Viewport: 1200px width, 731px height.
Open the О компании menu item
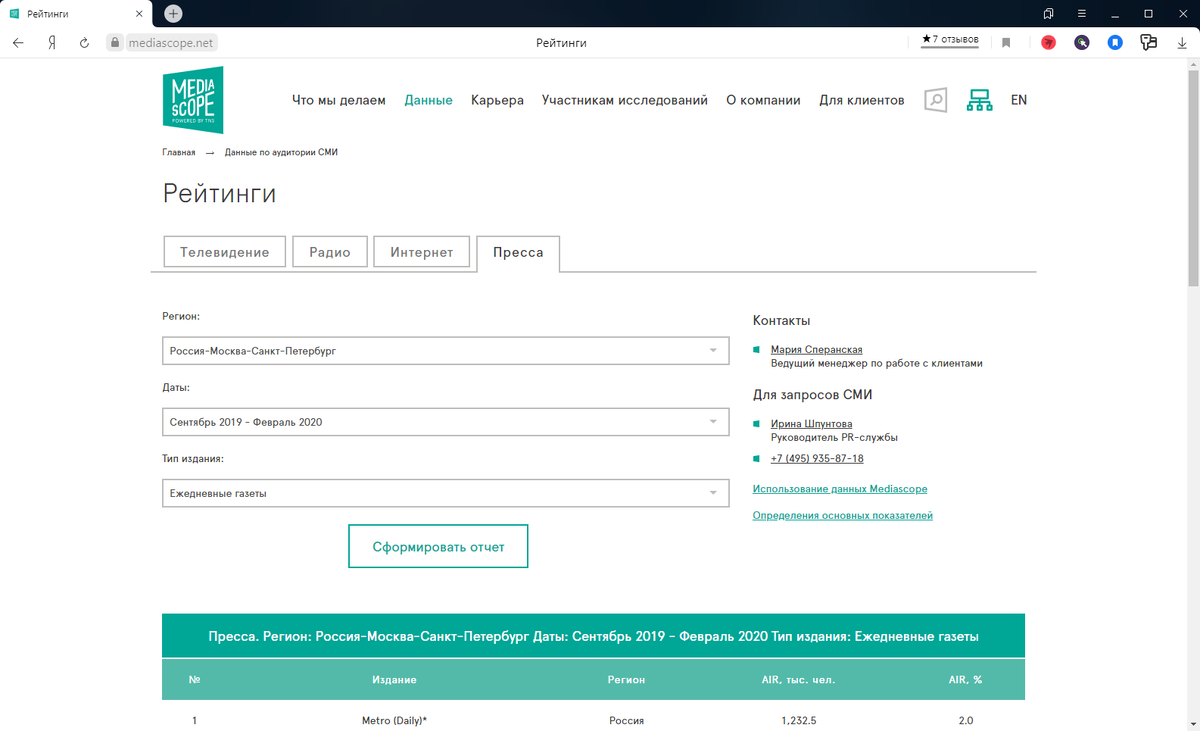pos(763,100)
